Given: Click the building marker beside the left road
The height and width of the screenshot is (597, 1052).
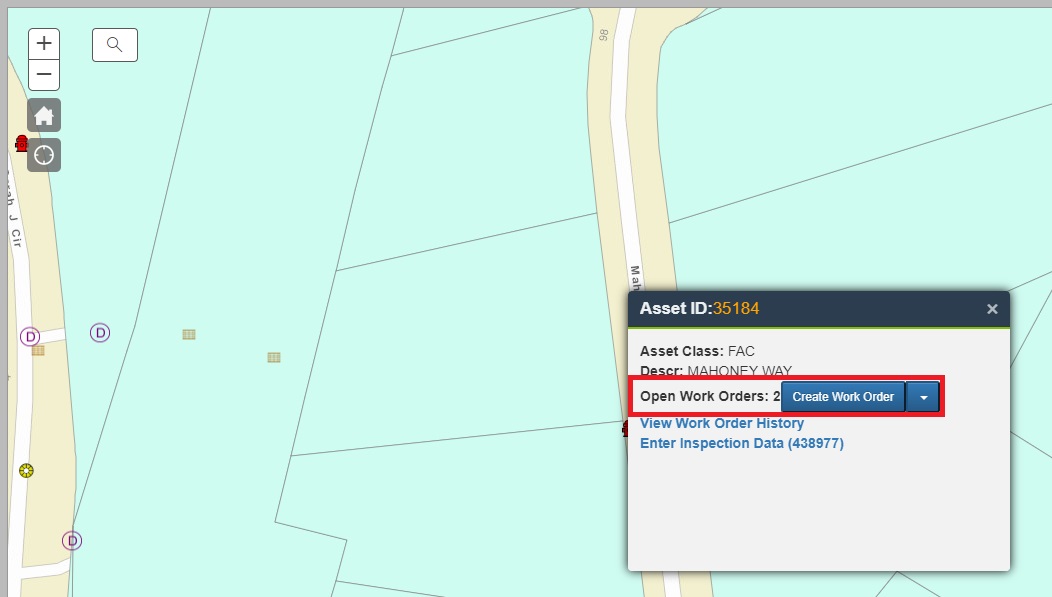Looking at the screenshot, I should click(x=38, y=351).
